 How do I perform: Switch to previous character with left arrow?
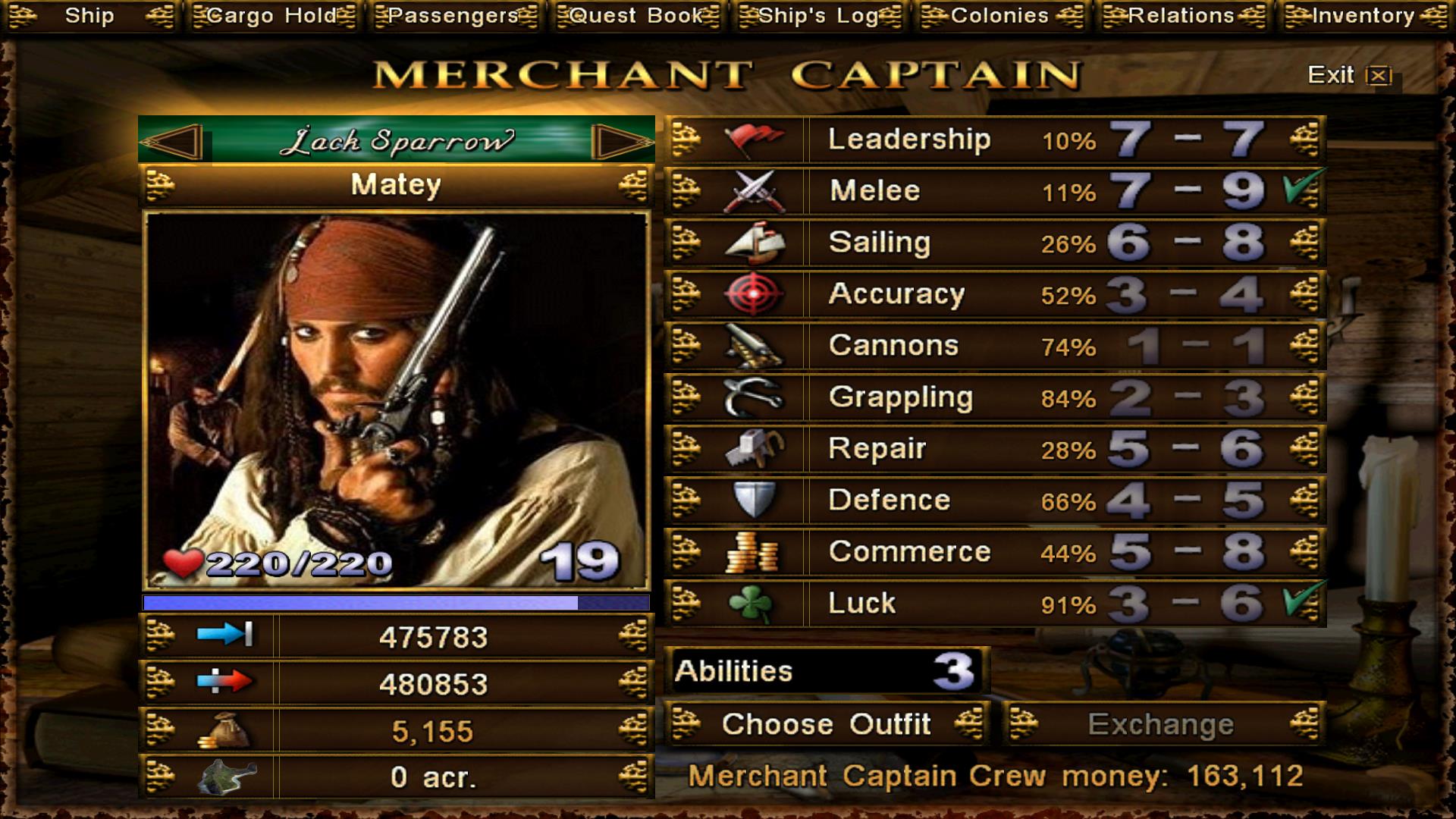(x=173, y=141)
